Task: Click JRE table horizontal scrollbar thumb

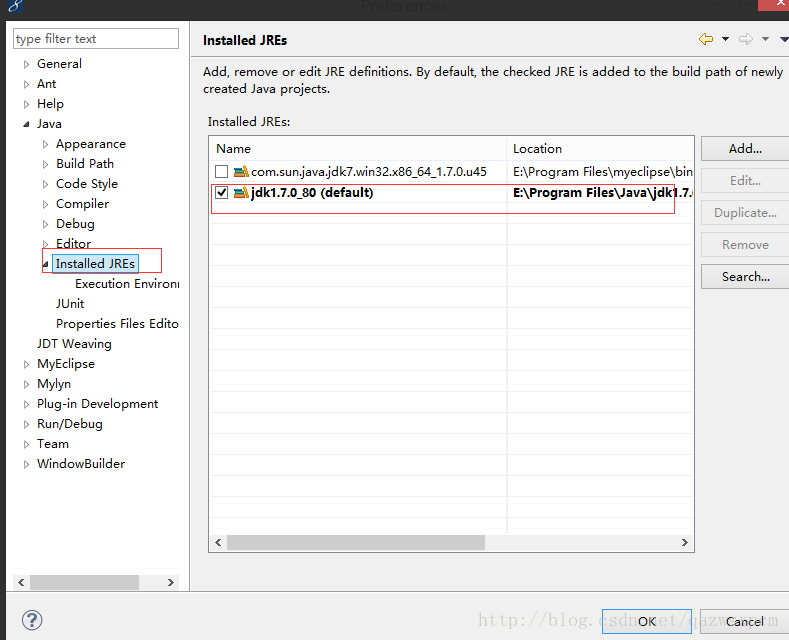Action: pos(356,542)
